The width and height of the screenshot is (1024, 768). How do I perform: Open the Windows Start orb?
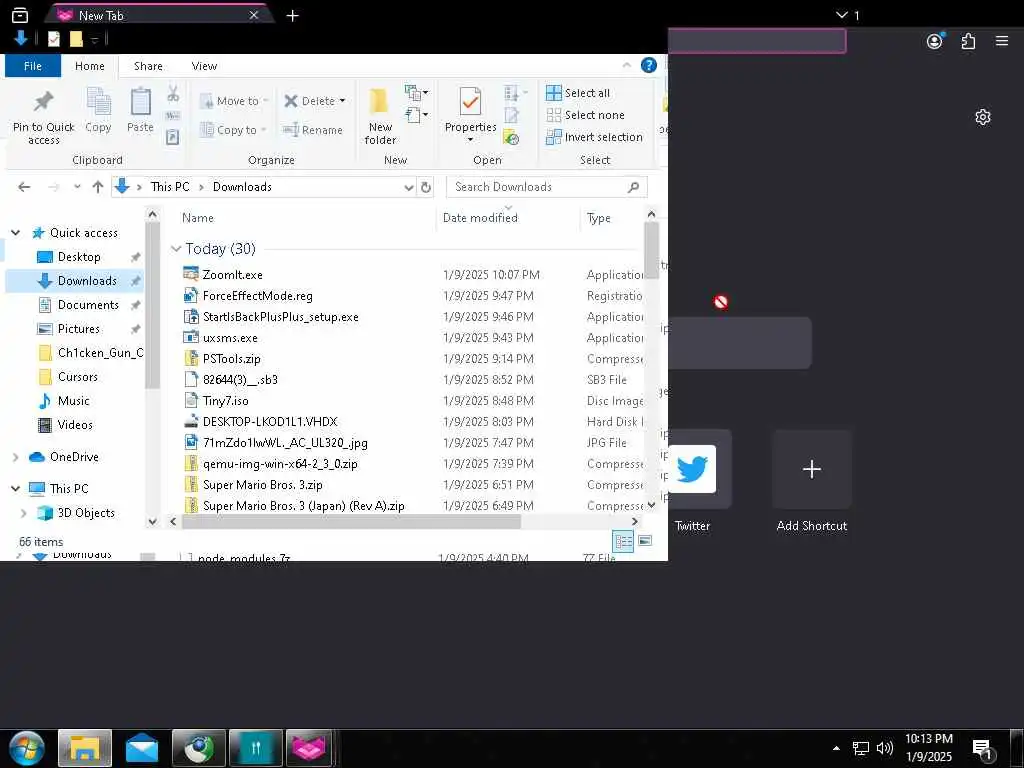click(25, 748)
